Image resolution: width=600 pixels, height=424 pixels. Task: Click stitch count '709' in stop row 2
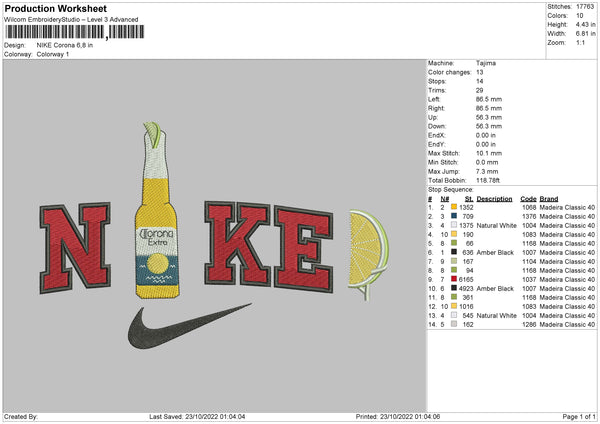click(468, 217)
